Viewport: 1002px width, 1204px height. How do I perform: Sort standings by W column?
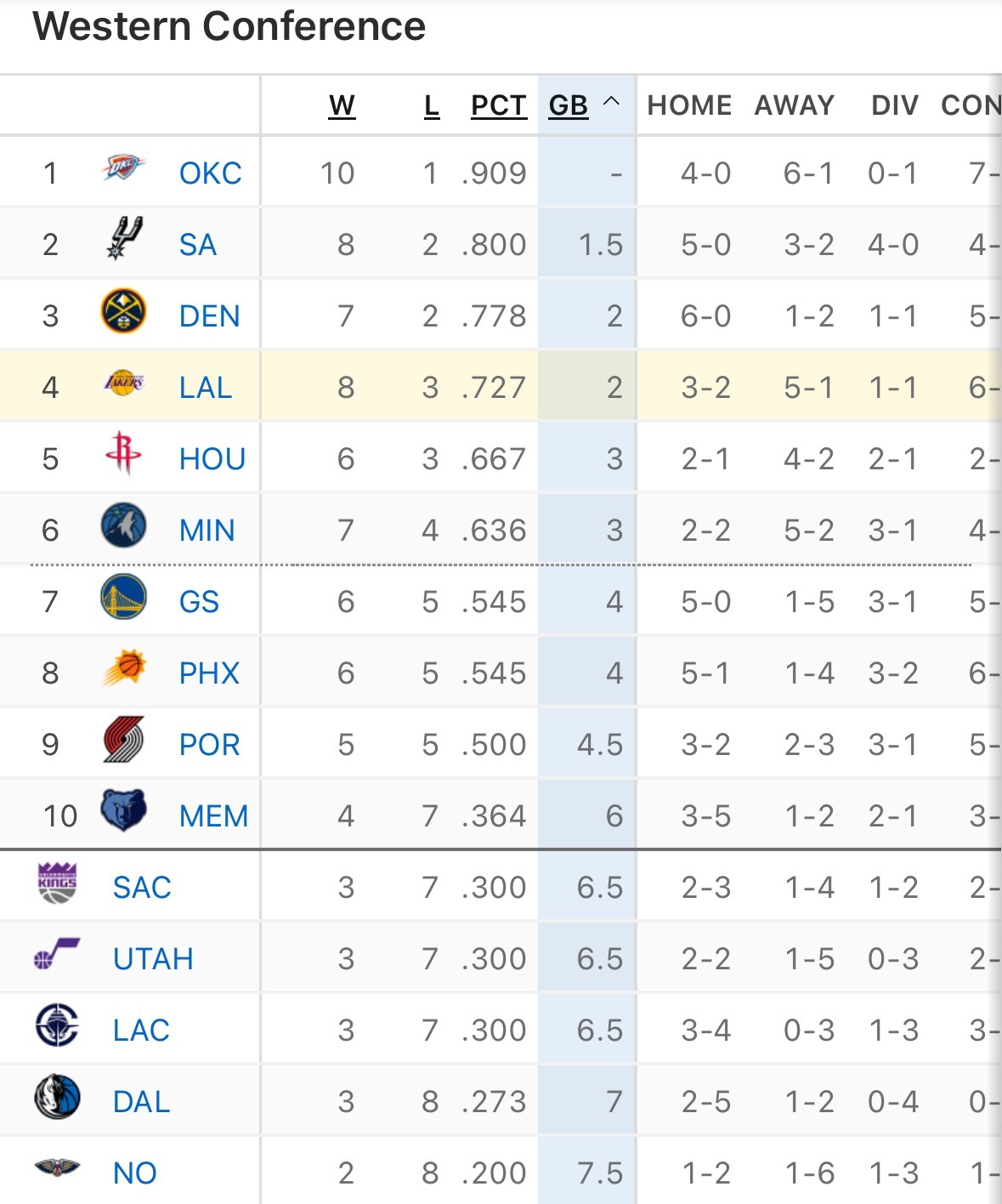342,105
